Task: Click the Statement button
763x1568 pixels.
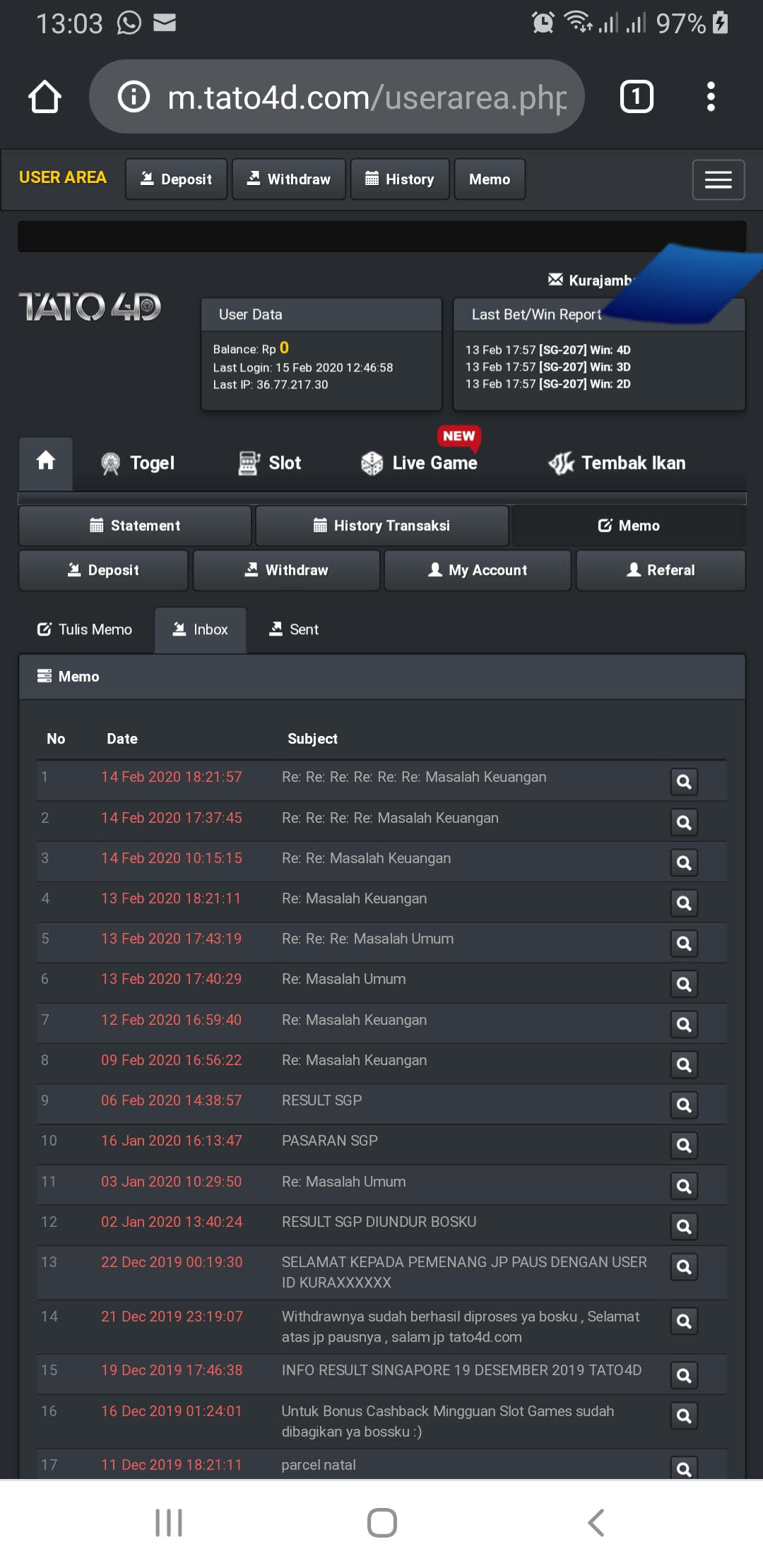Action: click(135, 525)
